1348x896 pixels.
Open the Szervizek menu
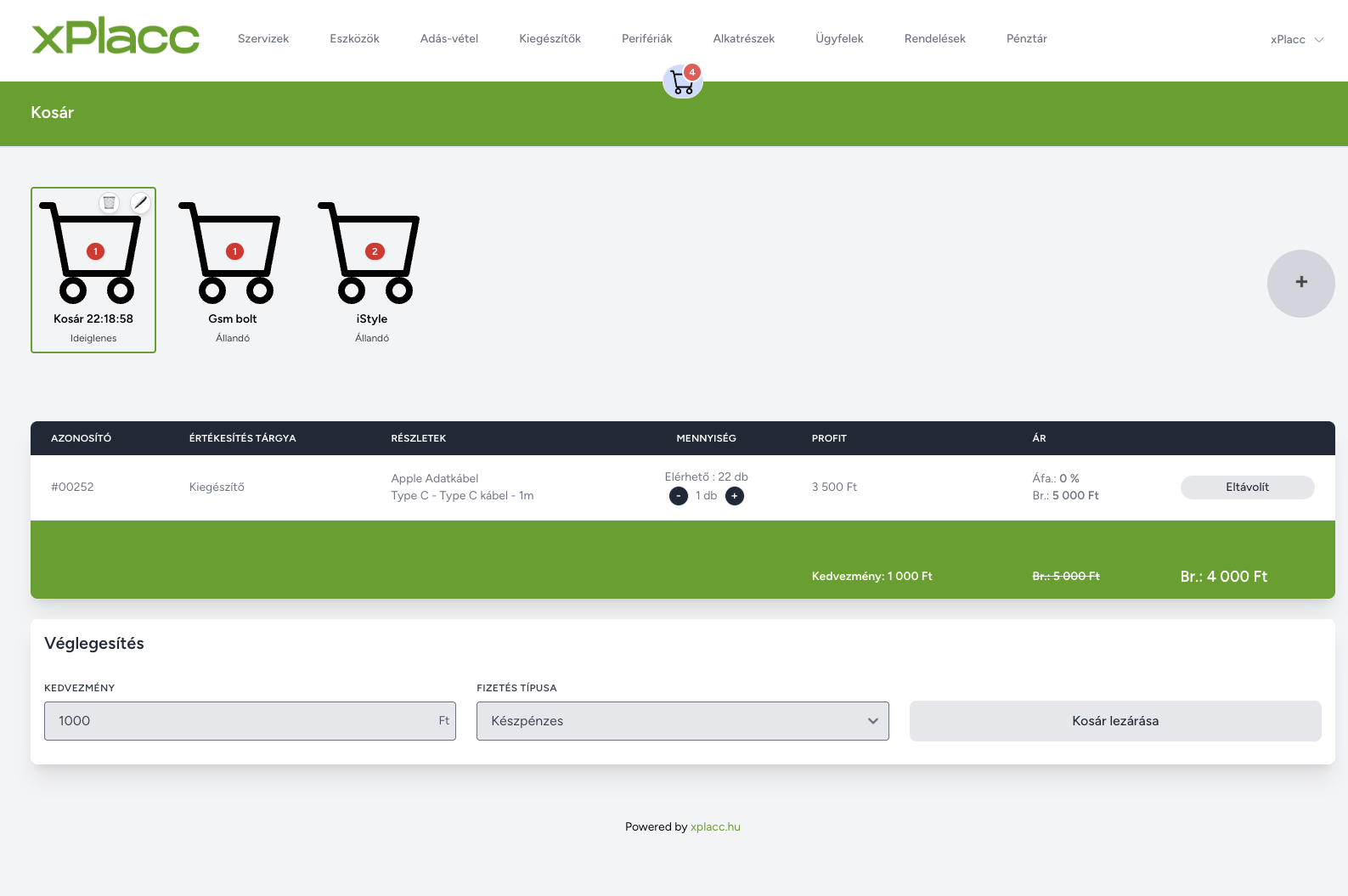[263, 39]
